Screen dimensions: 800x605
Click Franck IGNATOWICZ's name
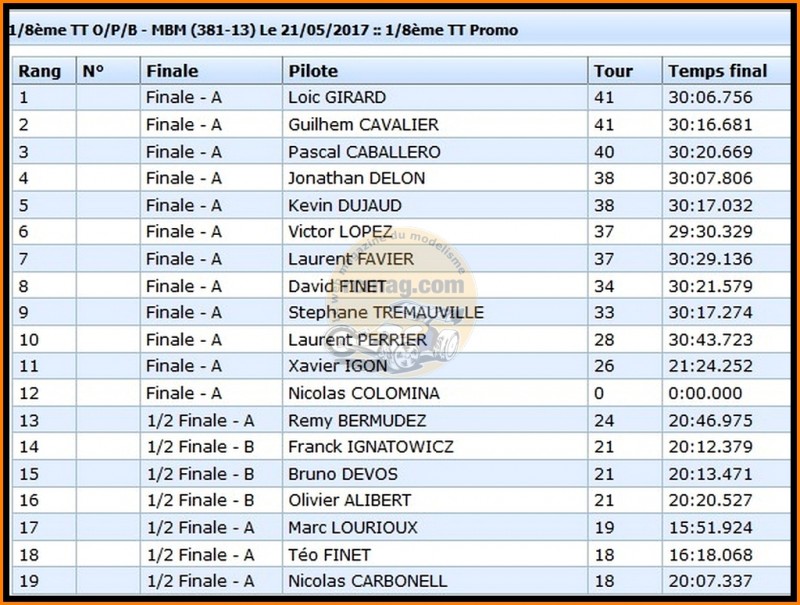point(371,447)
